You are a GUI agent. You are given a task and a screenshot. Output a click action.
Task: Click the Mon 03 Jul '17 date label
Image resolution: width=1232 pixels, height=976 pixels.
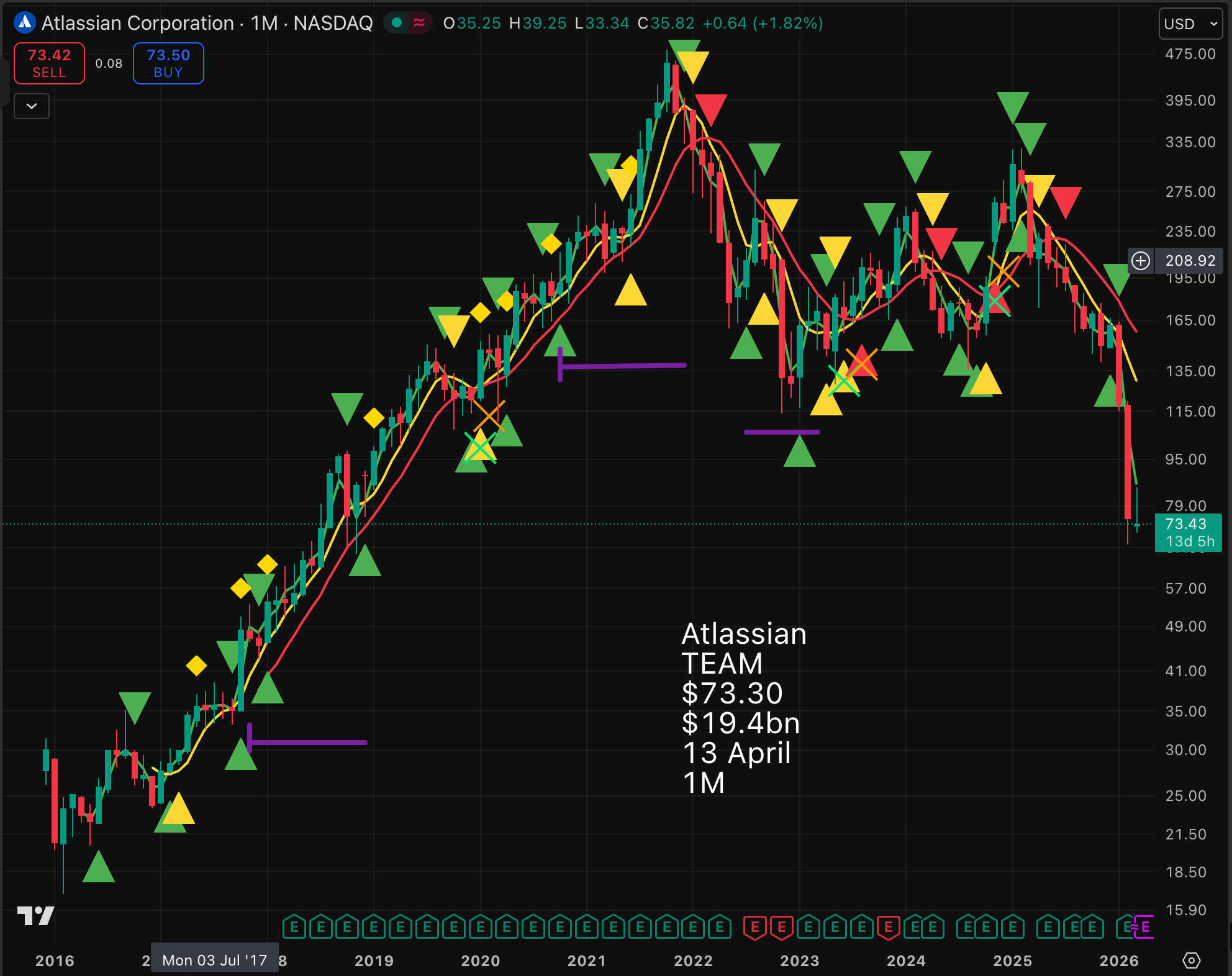(x=214, y=960)
